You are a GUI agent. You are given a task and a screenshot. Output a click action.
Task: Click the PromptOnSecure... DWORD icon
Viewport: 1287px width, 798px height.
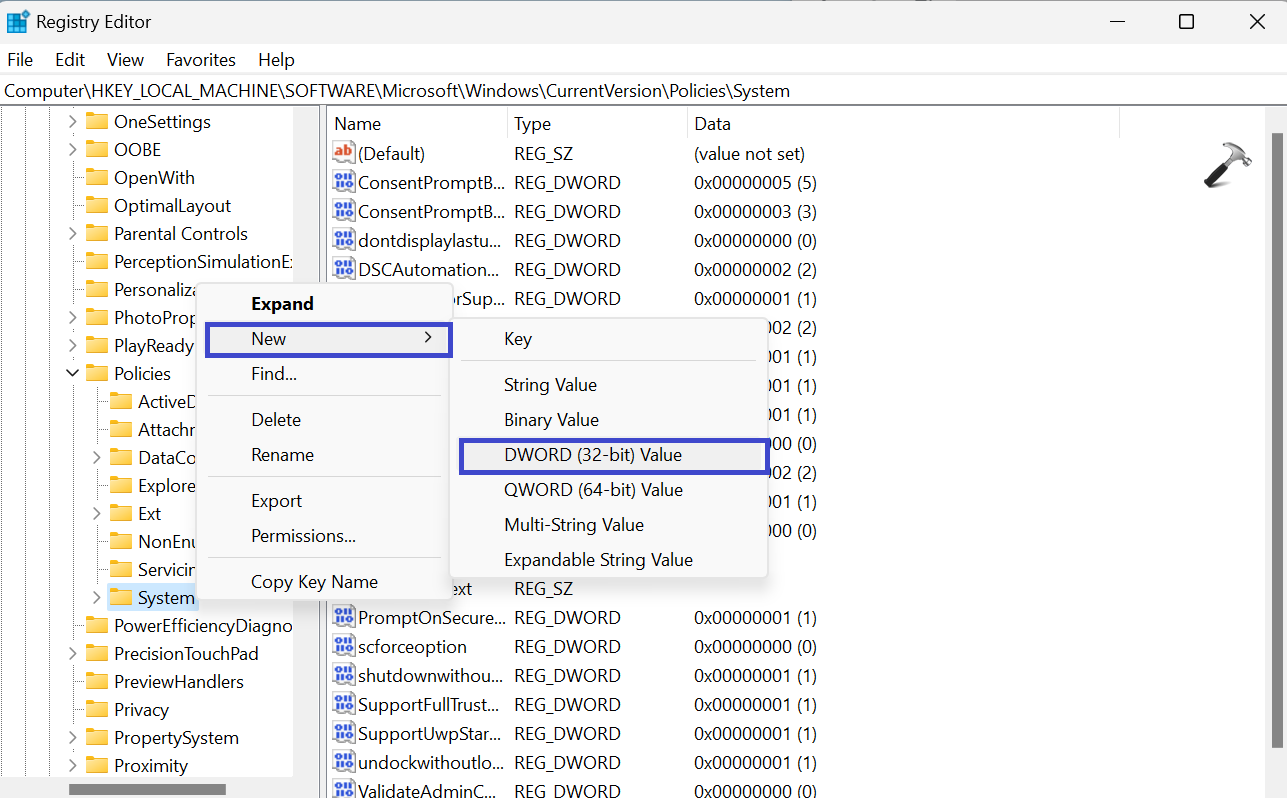click(x=344, y=617)
